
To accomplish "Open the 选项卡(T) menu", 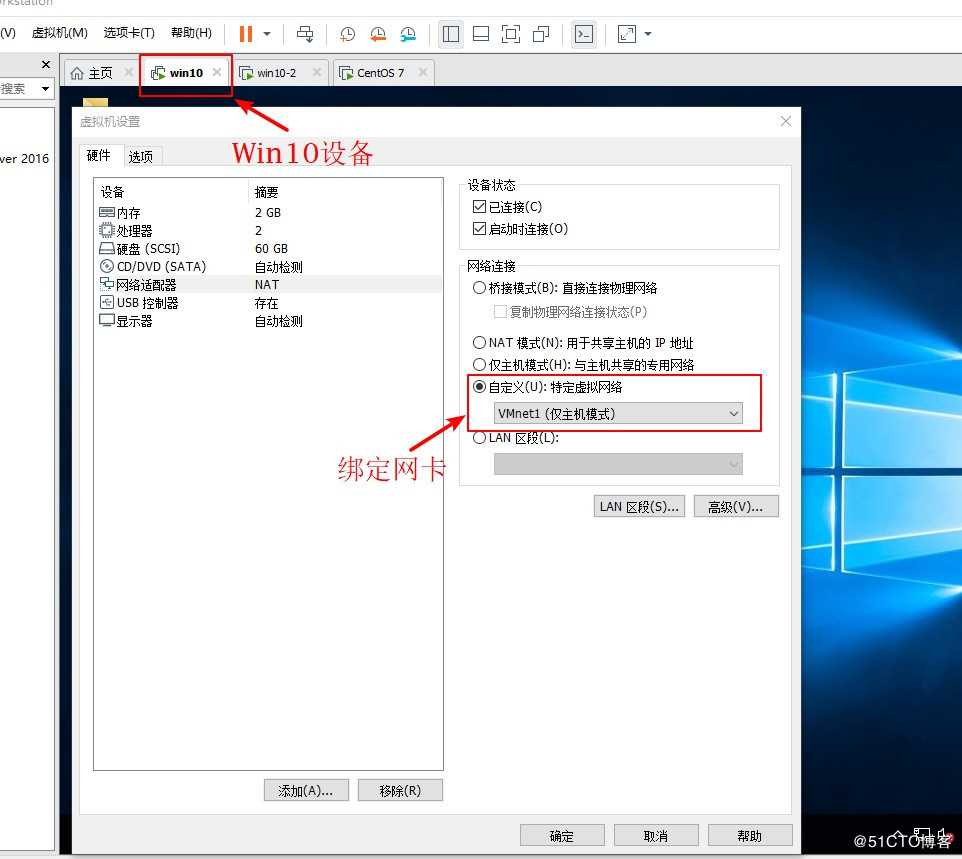I will (129, 33).
